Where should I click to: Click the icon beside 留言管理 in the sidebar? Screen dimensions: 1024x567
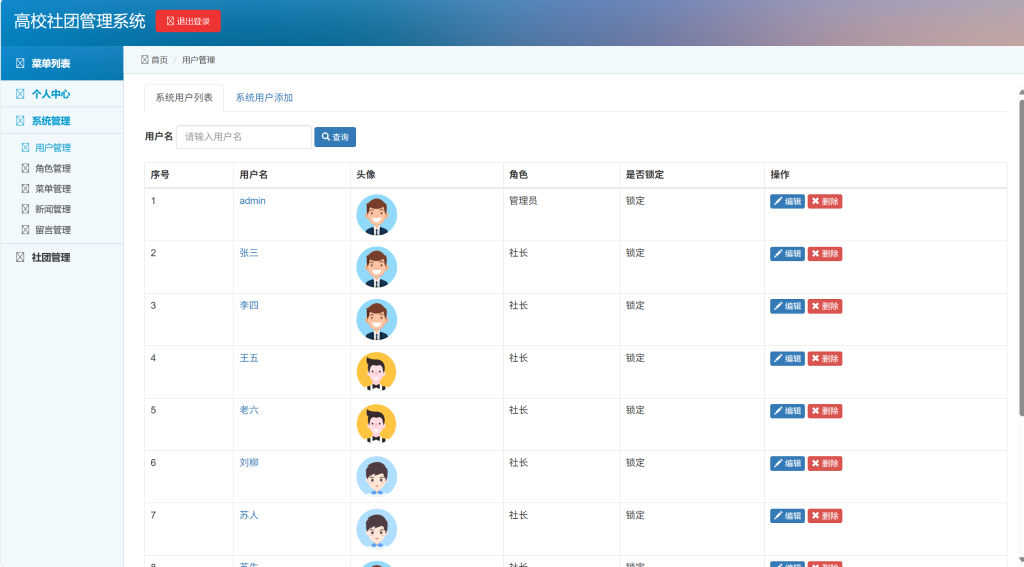coord(25,230)
